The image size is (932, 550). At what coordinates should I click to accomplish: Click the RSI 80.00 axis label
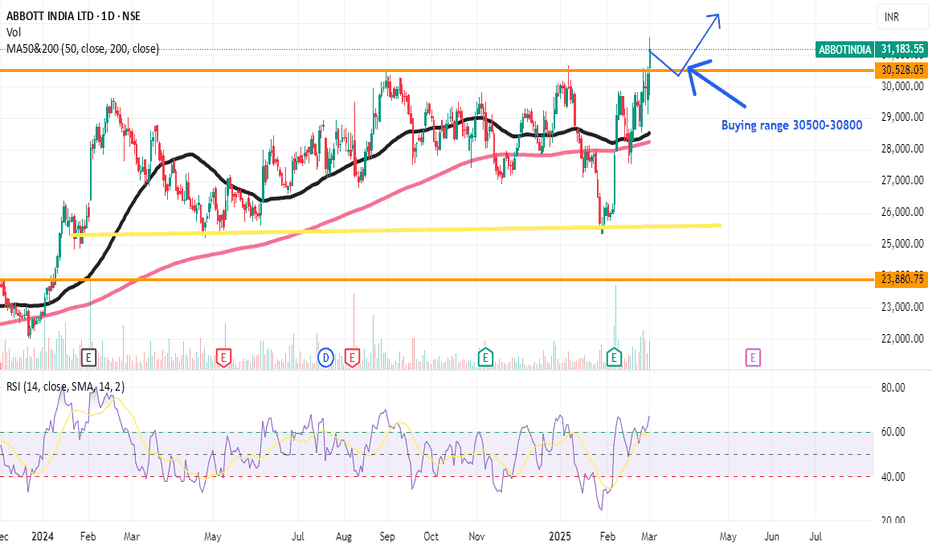[893, 388]
